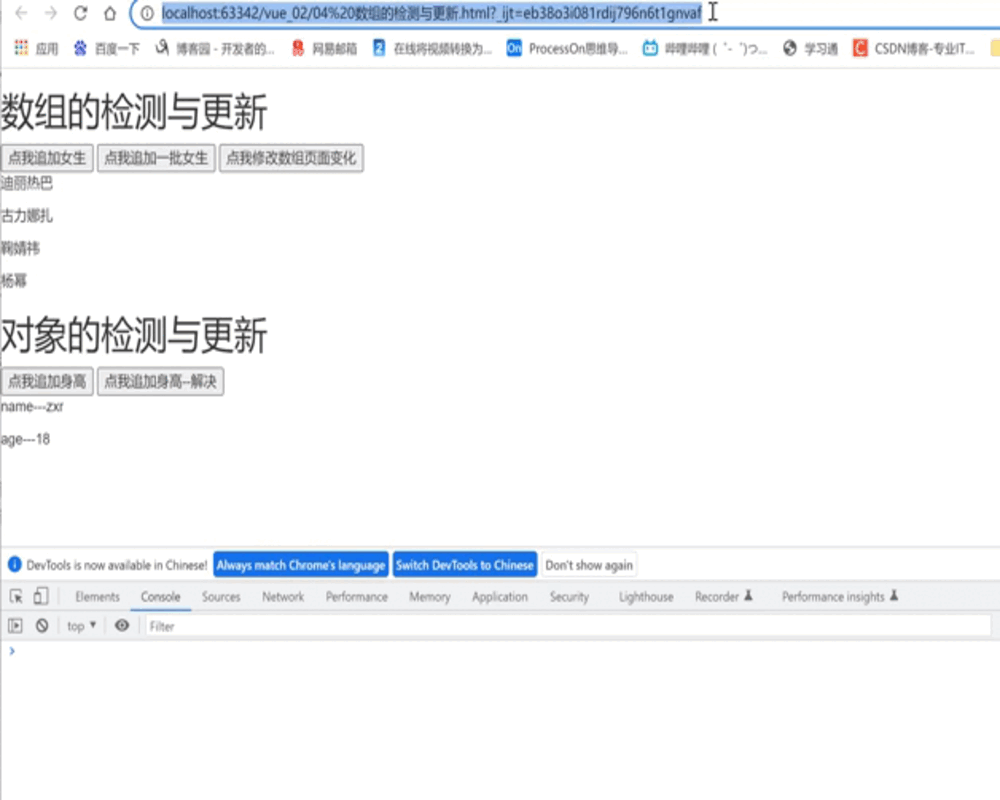The image size is (1000, 800).
Task: Click DevTools info icon in language banner
Action: tap(14, 565)
